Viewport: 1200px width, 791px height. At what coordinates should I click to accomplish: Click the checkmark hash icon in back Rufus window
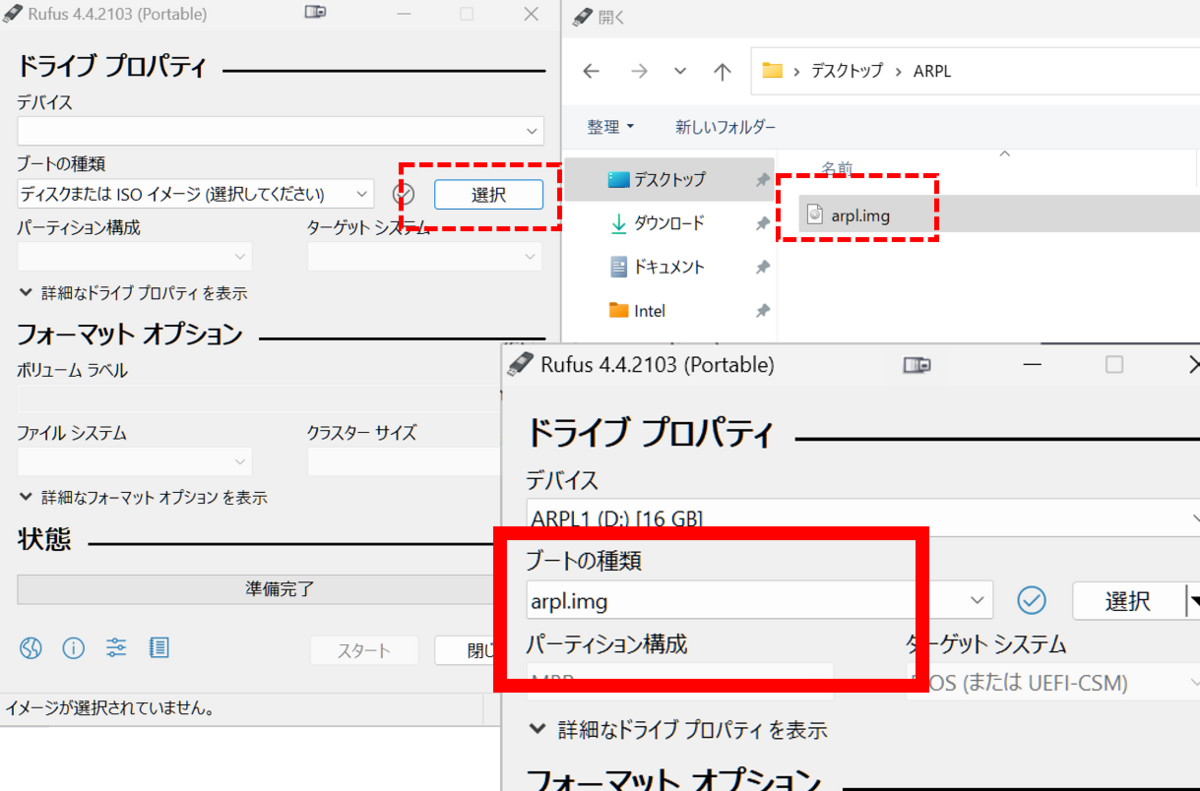(404, 194)
